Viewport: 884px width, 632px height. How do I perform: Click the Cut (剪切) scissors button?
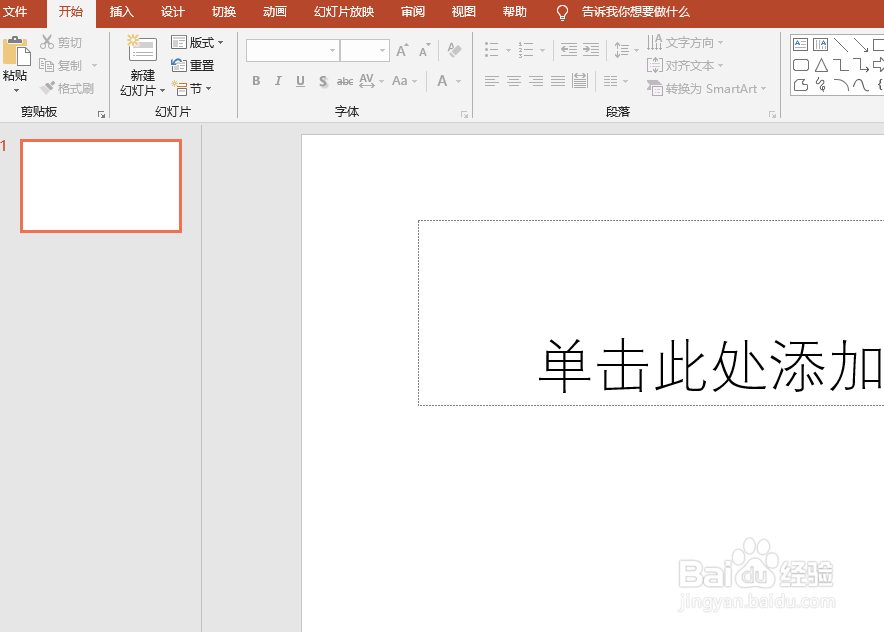click(x=61, y=42)
